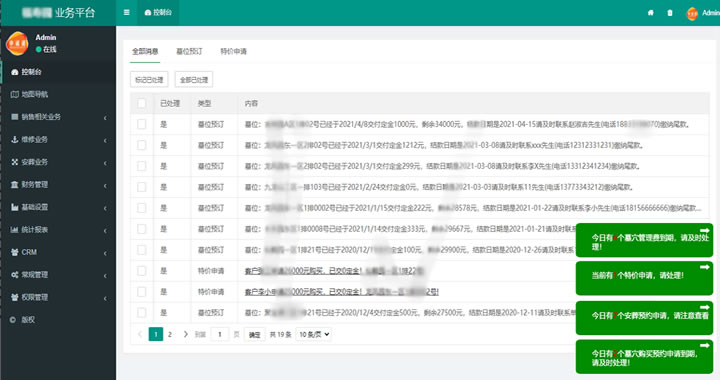Expand the 财务管理 menu chevron
Viewport: 720px width, 380px height.
tap(105, 185)
